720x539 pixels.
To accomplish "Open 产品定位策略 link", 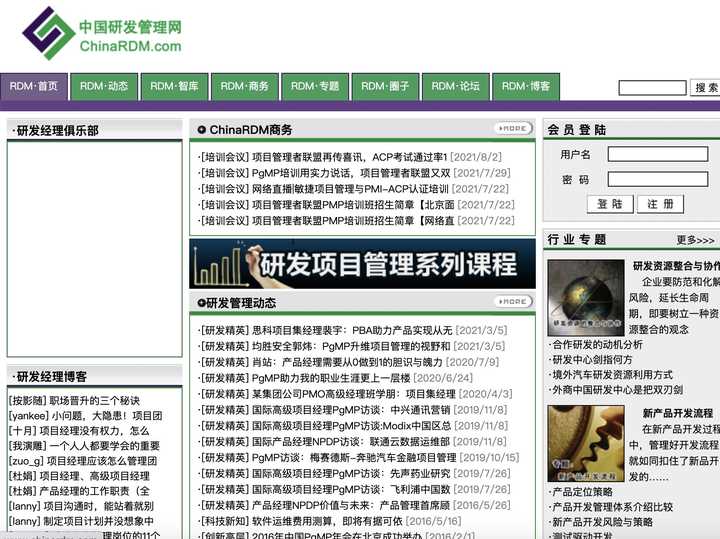I will click(581, 492).
